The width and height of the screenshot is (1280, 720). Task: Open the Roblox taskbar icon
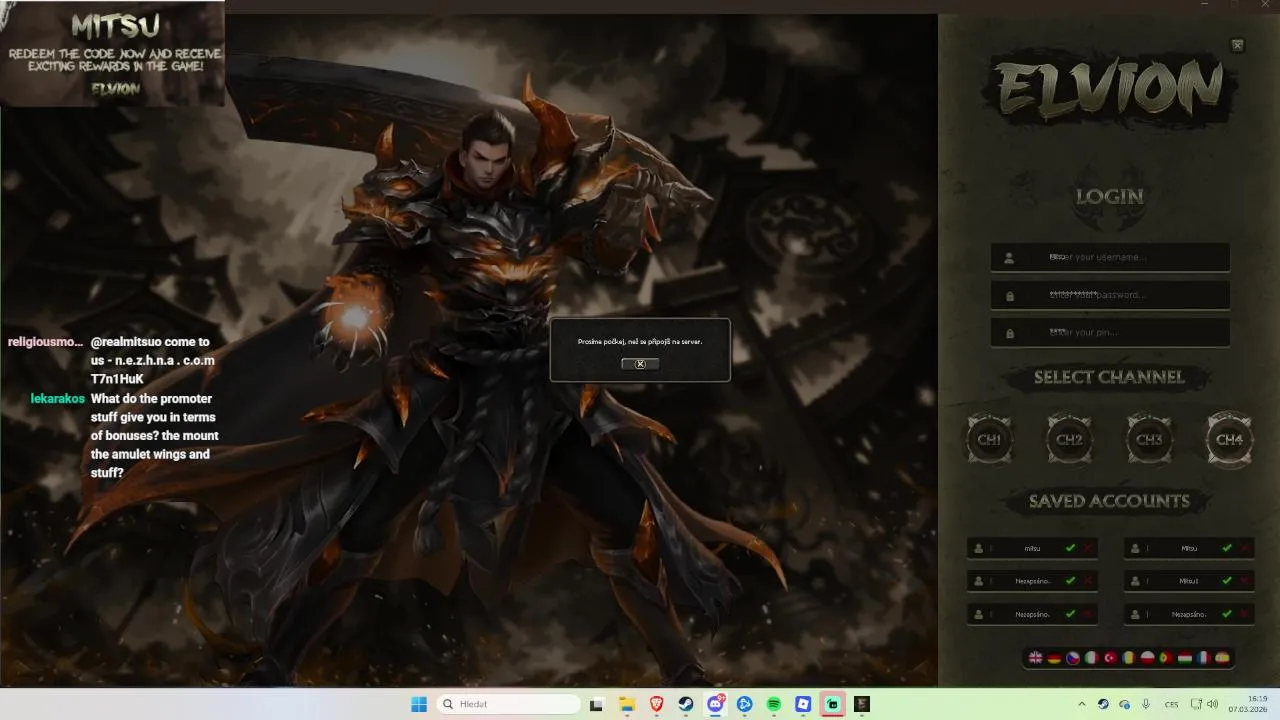803,704
